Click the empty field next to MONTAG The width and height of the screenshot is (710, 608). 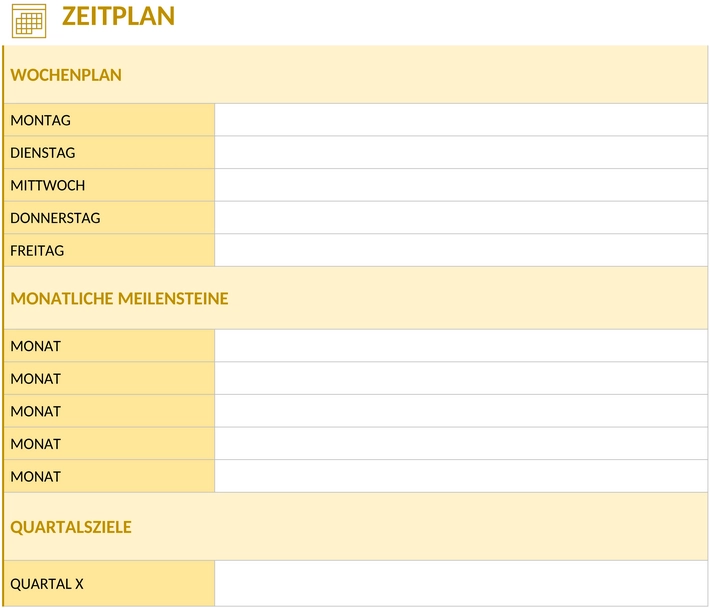(461, 120)
